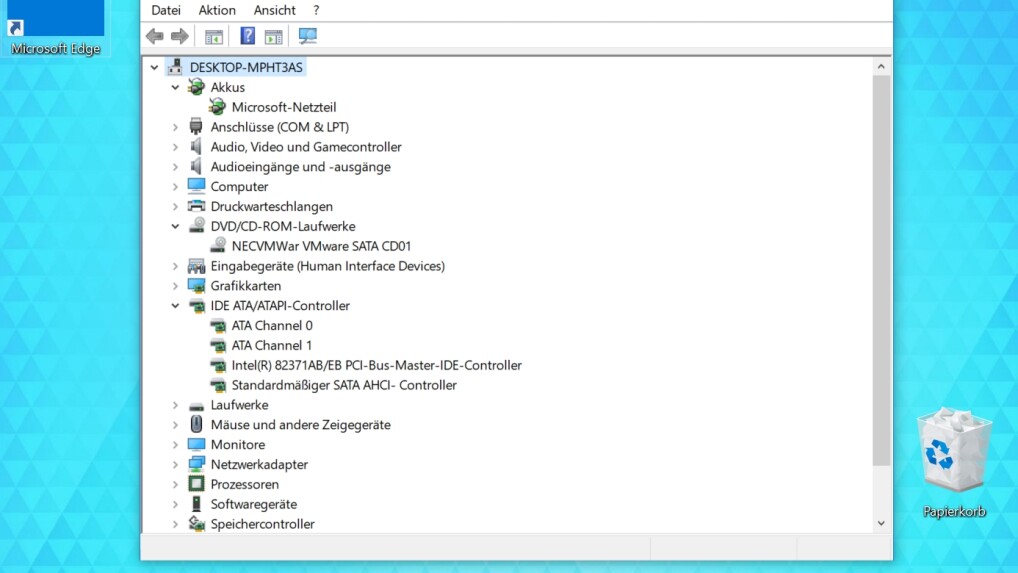Click the Back arrow toolbar icon
The image size is (1018, 573).
point(155,36)
